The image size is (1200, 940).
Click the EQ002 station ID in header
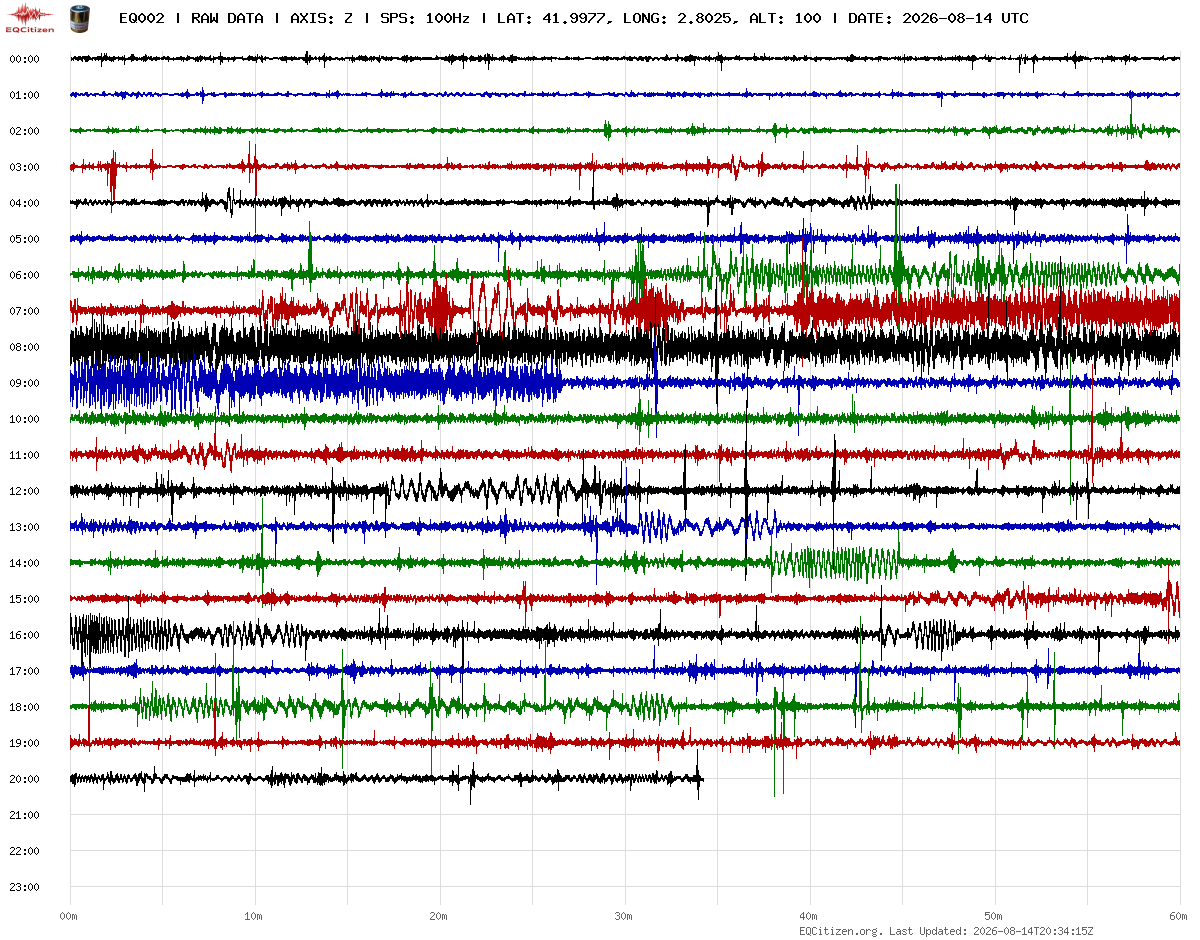tap(142, 18)
